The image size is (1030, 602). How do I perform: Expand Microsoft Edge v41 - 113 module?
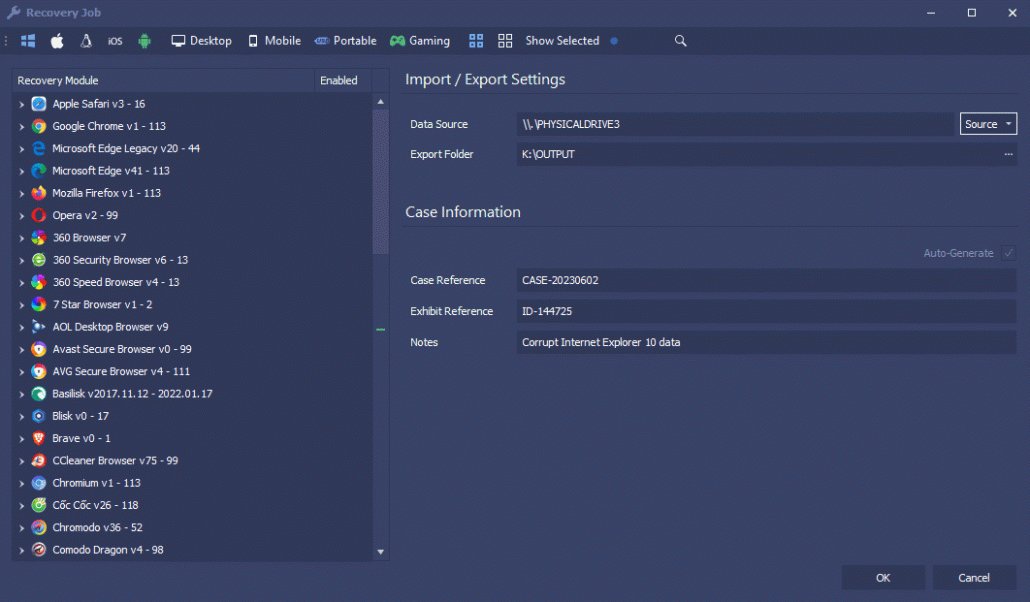pyautogui.click(x=22, y=172)
